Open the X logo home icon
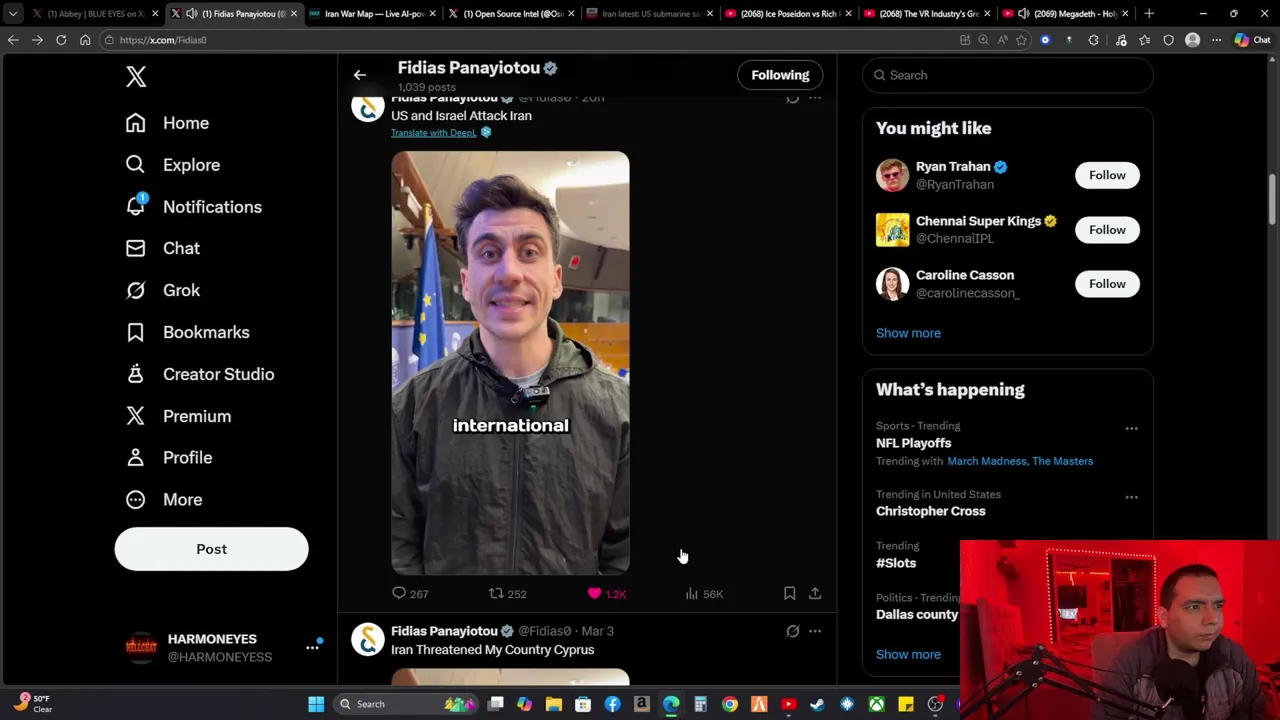 pyautogui.click(x=136, y=77)
